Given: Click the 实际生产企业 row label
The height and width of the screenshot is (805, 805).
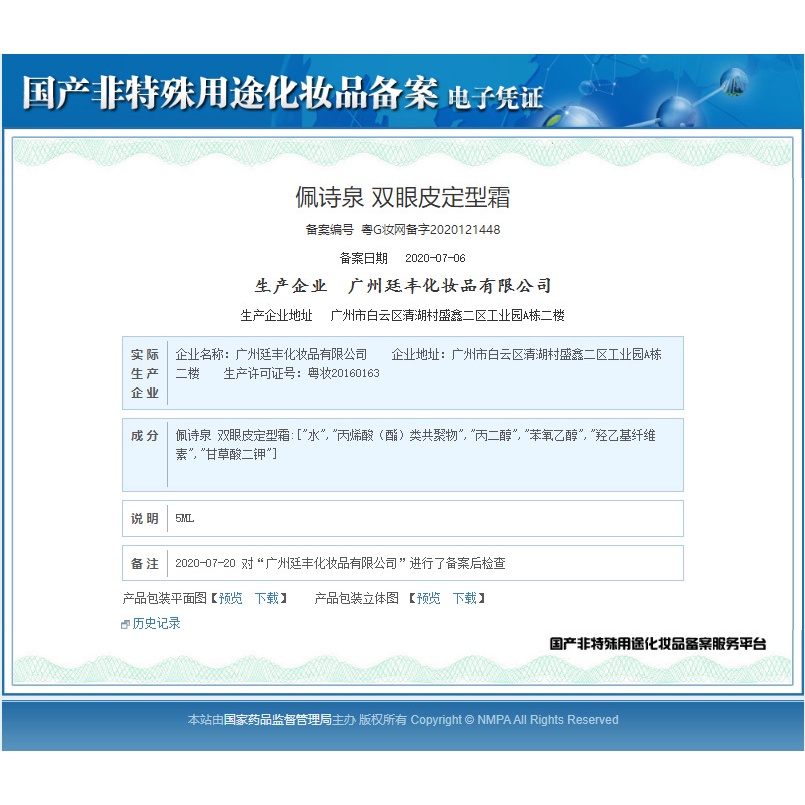Looking at the screenshot, I should click(x=145, y=373).
